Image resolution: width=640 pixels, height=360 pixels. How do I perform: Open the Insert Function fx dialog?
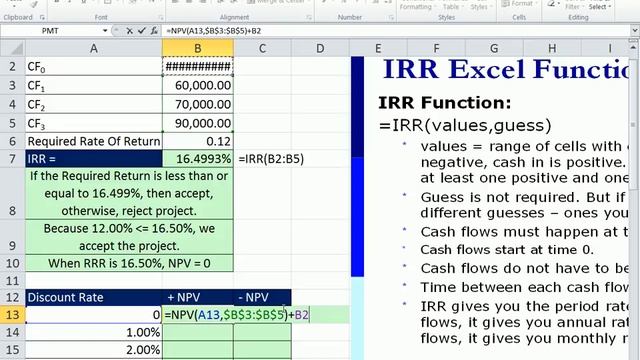tap(154, 31)
